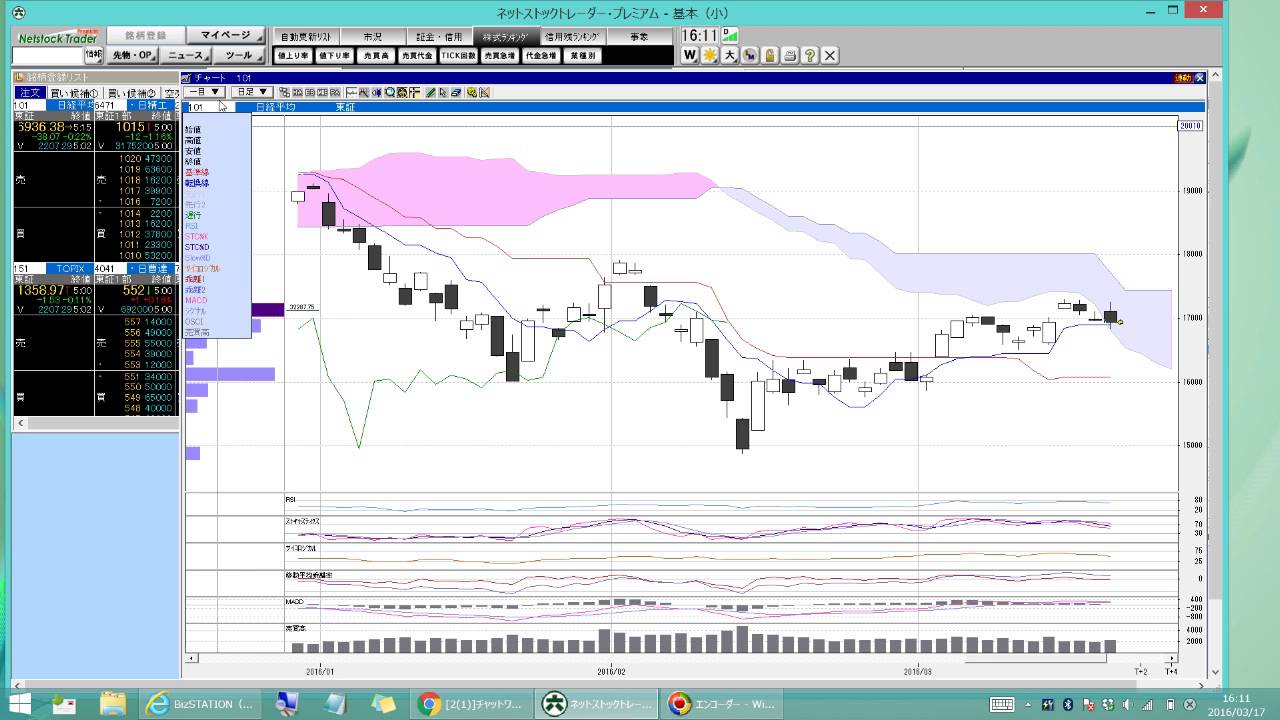Switch to the 市況 tab
The image size is (1280, 720).
pyautogui.click(x=372, y=36)
